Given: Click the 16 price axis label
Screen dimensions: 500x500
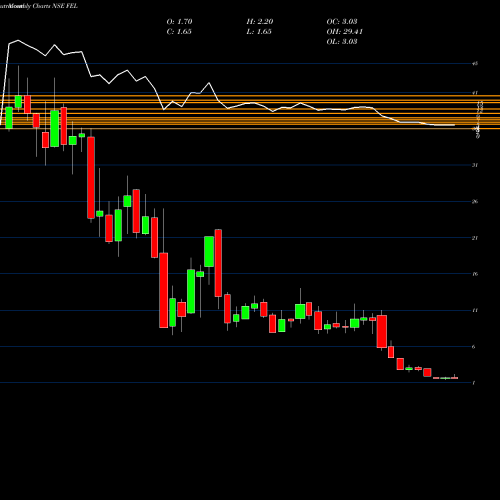Looking at the screenshot, I should 475,274.
